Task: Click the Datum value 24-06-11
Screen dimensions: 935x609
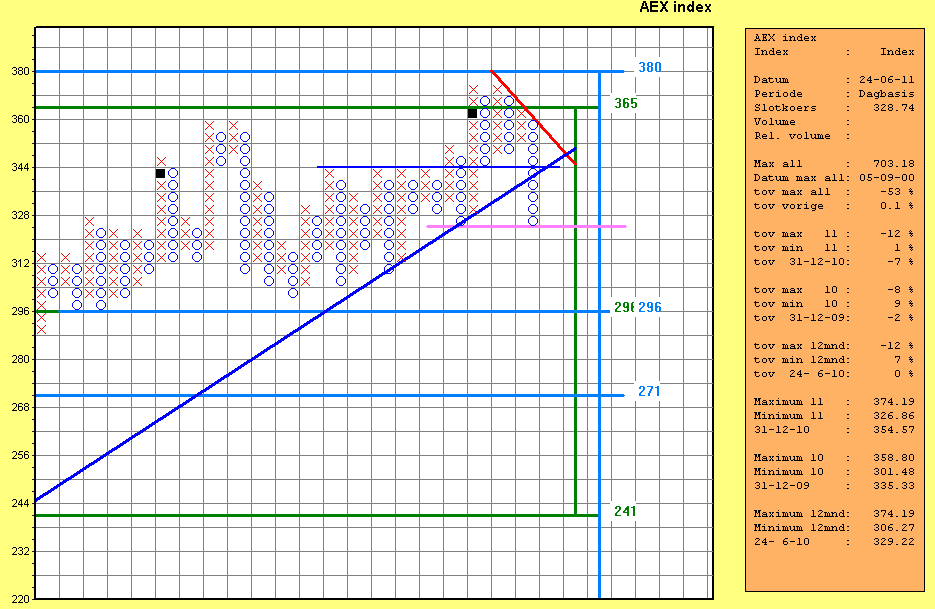Action: click(x=889, y=79)
